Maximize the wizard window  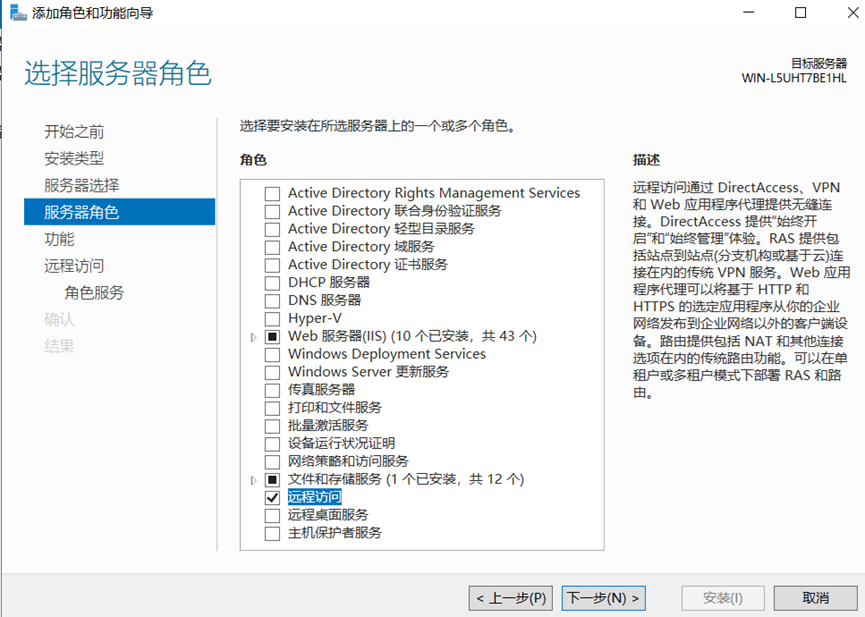point(800,13)
